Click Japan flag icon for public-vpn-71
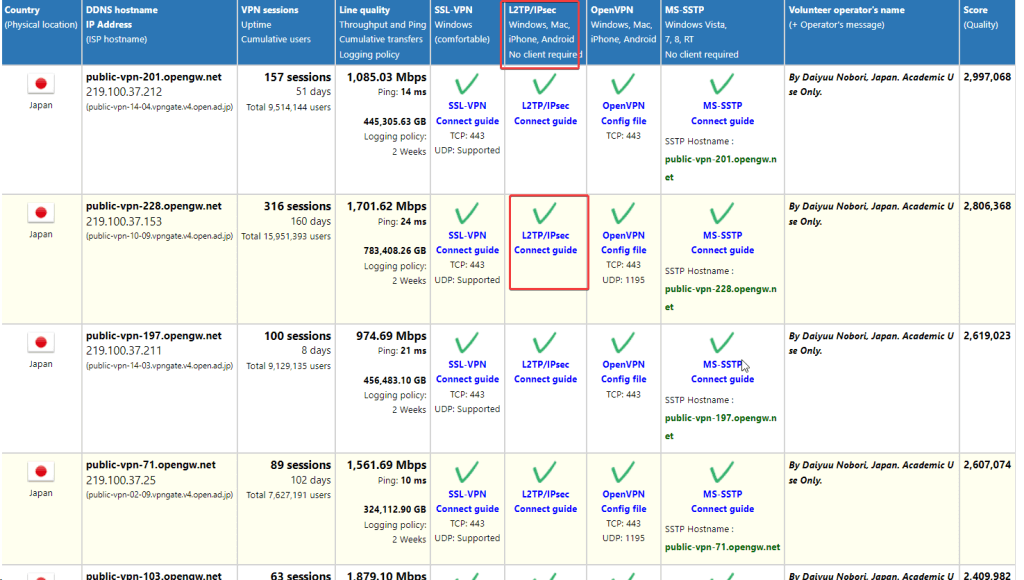The width and height of the screenshot is (1024, 580). (40, 472)
